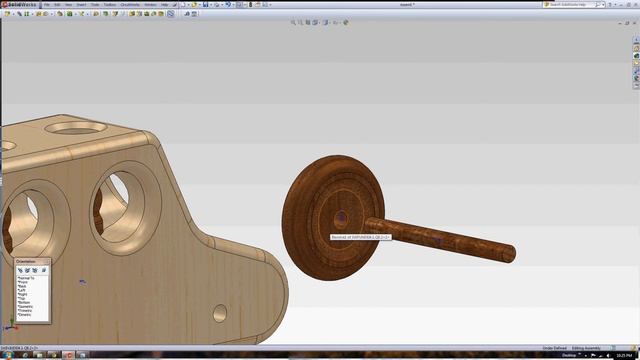The image size is (640, 360).
Task: Expand the Move Component dropdown arrow
Action: [51, 14]
